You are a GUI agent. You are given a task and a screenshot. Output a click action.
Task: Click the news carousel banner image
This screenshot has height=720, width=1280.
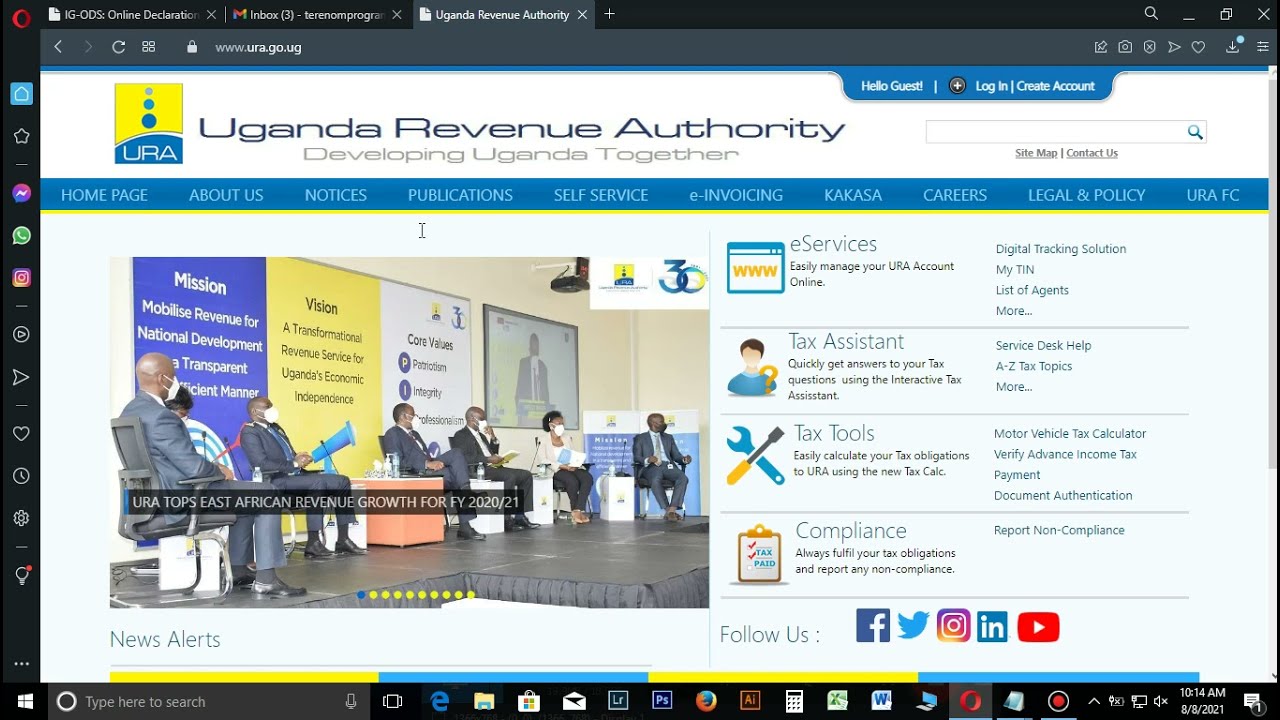click(409, 432)
